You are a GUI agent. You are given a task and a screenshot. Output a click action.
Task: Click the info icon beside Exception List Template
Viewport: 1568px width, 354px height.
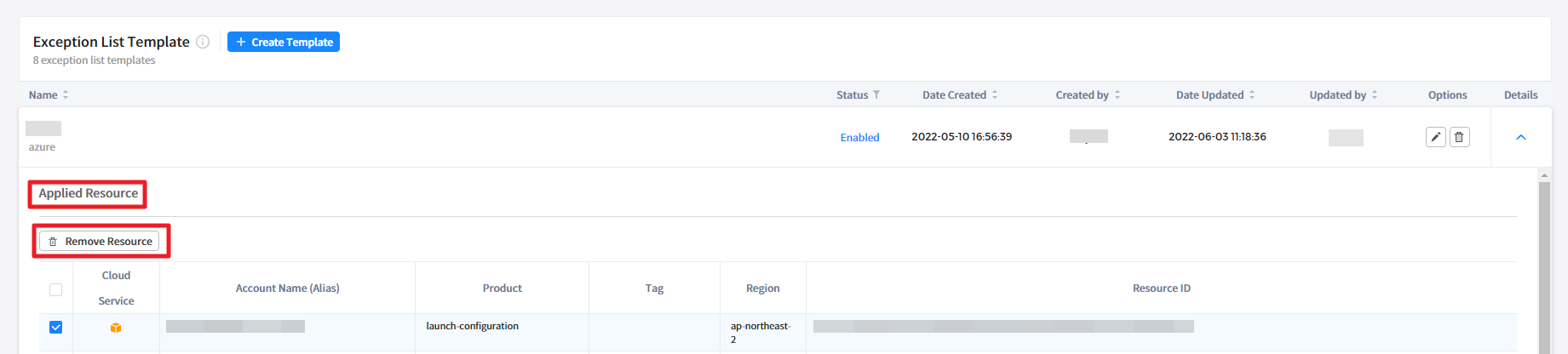point(203,42)
